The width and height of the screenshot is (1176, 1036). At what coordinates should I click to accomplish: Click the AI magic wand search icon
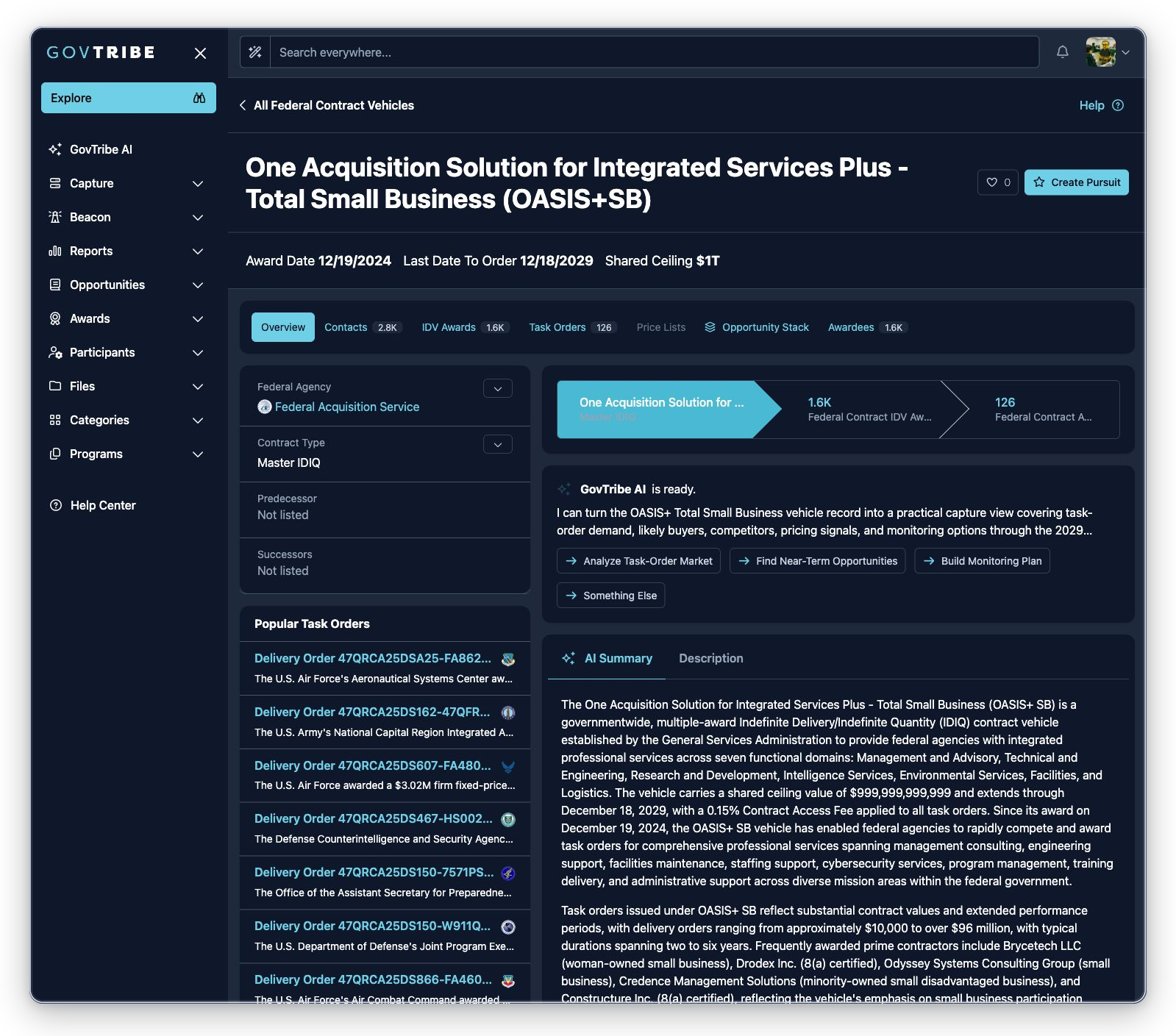click(x=255, y=52)
